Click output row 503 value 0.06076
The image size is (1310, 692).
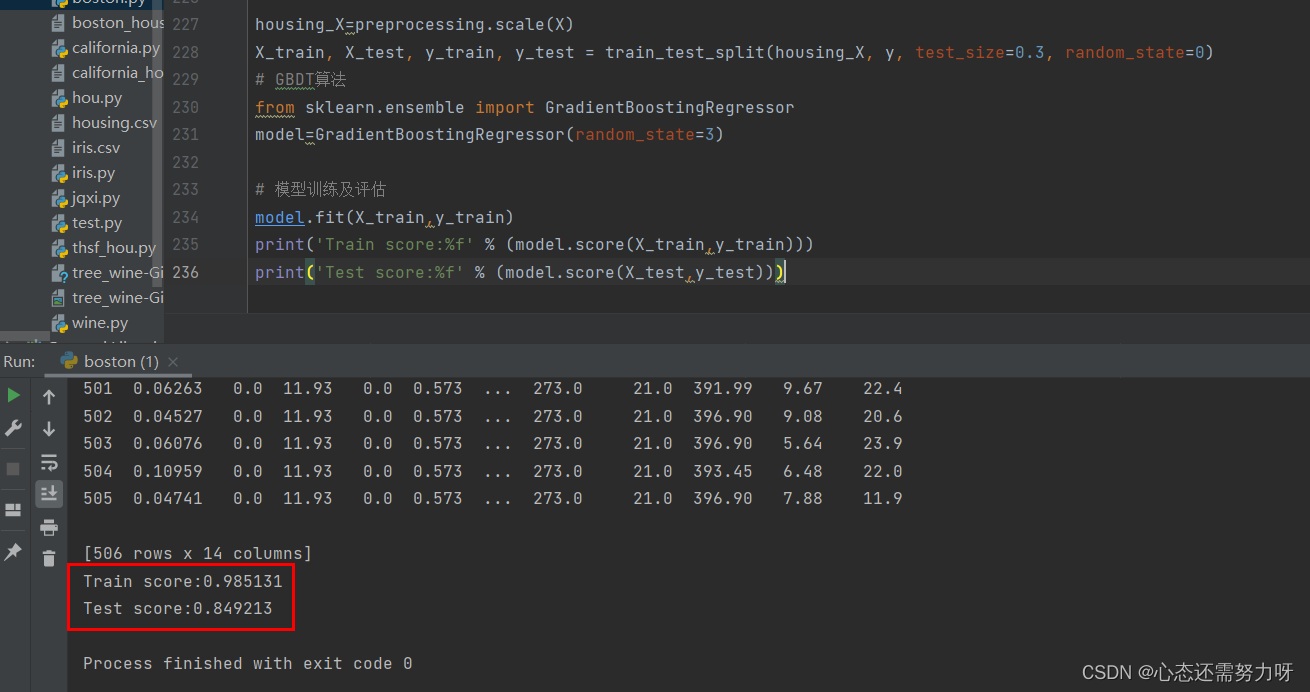167,443
